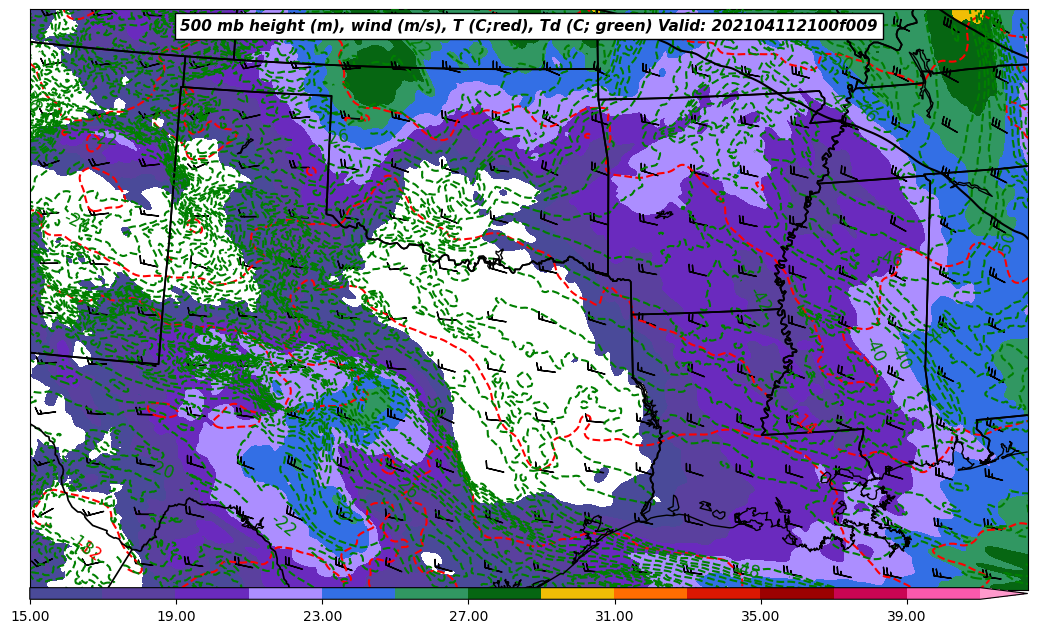Click the yellow patch in top-right map corner
This screenshot has width=1037, height=633.
pos(967,14)
